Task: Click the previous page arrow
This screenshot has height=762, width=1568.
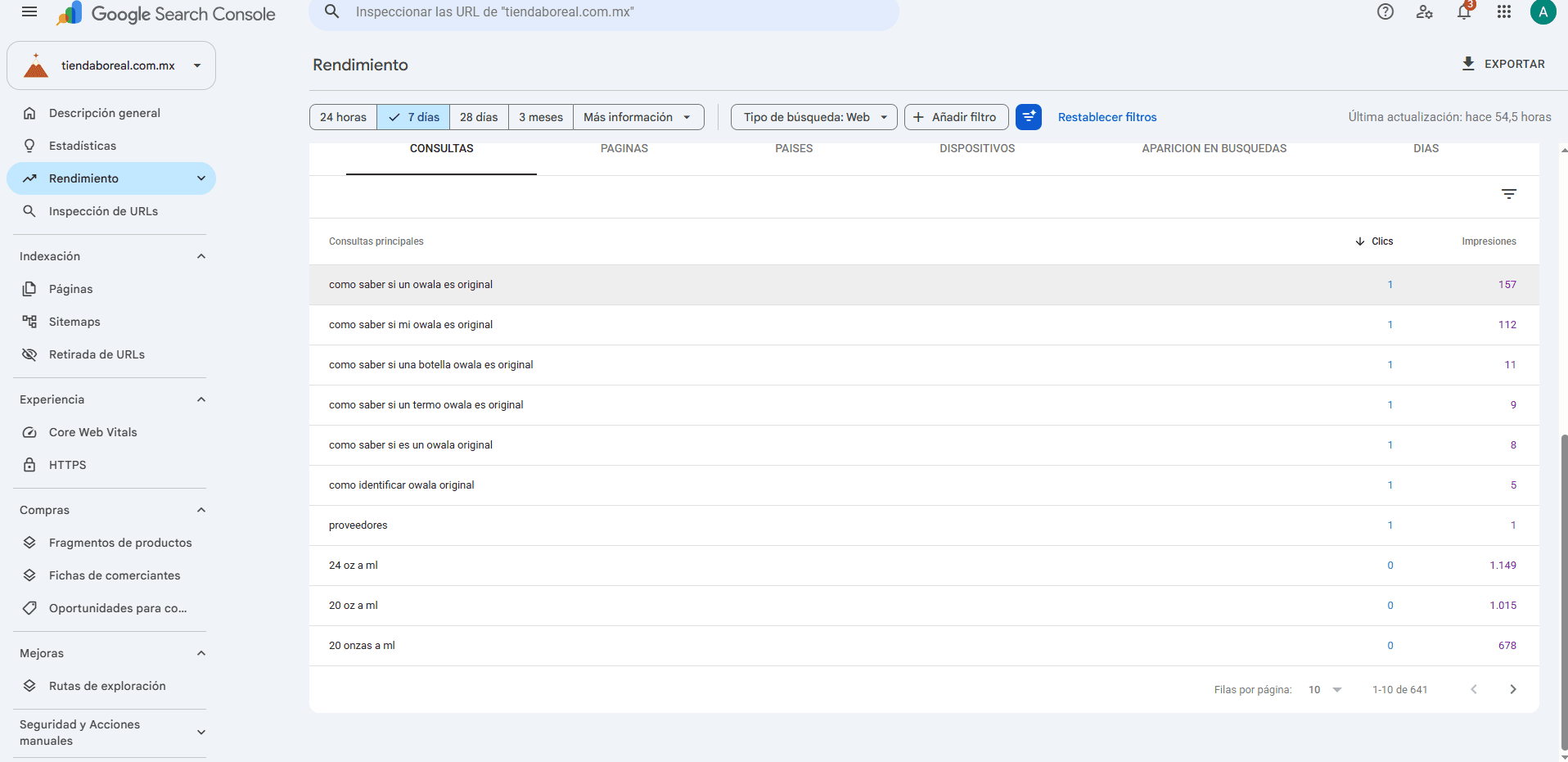Action: [x=1474, y=689]
